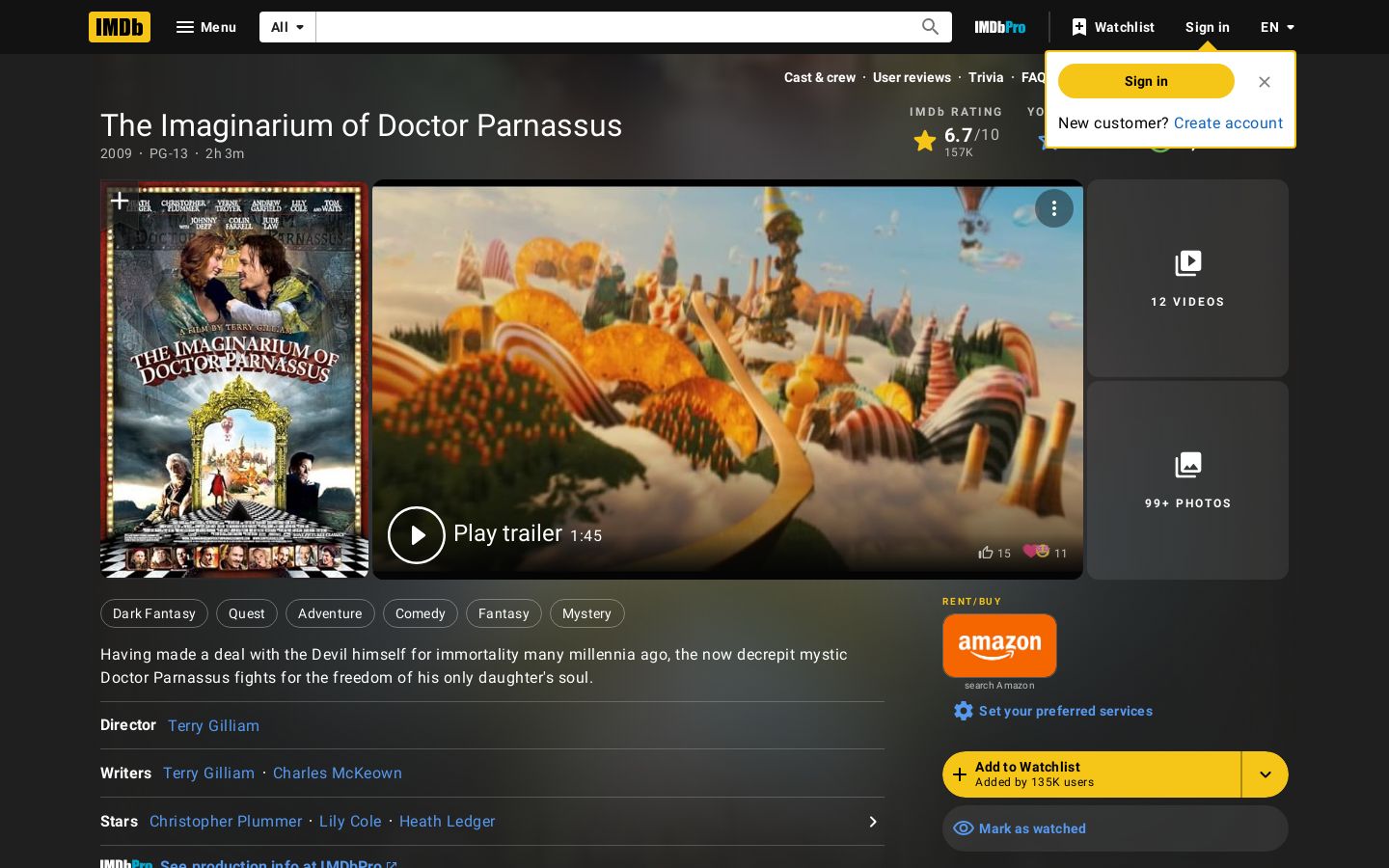
Task: Open director Terry Gilliam's page
Action: pyautogui.click(x=213, y=725)
